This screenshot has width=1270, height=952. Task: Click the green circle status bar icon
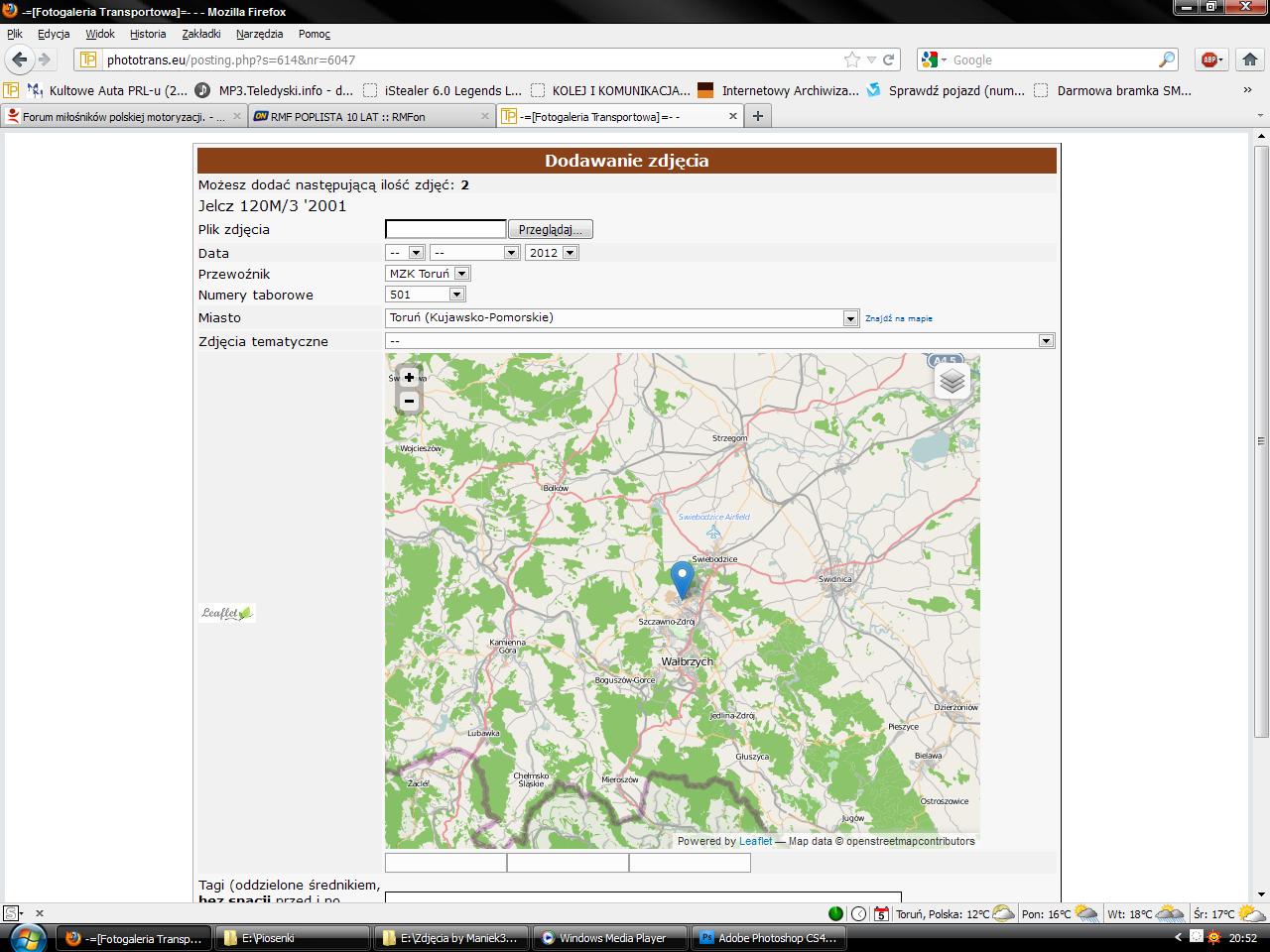pyautogui.click(x=835, y=913)
